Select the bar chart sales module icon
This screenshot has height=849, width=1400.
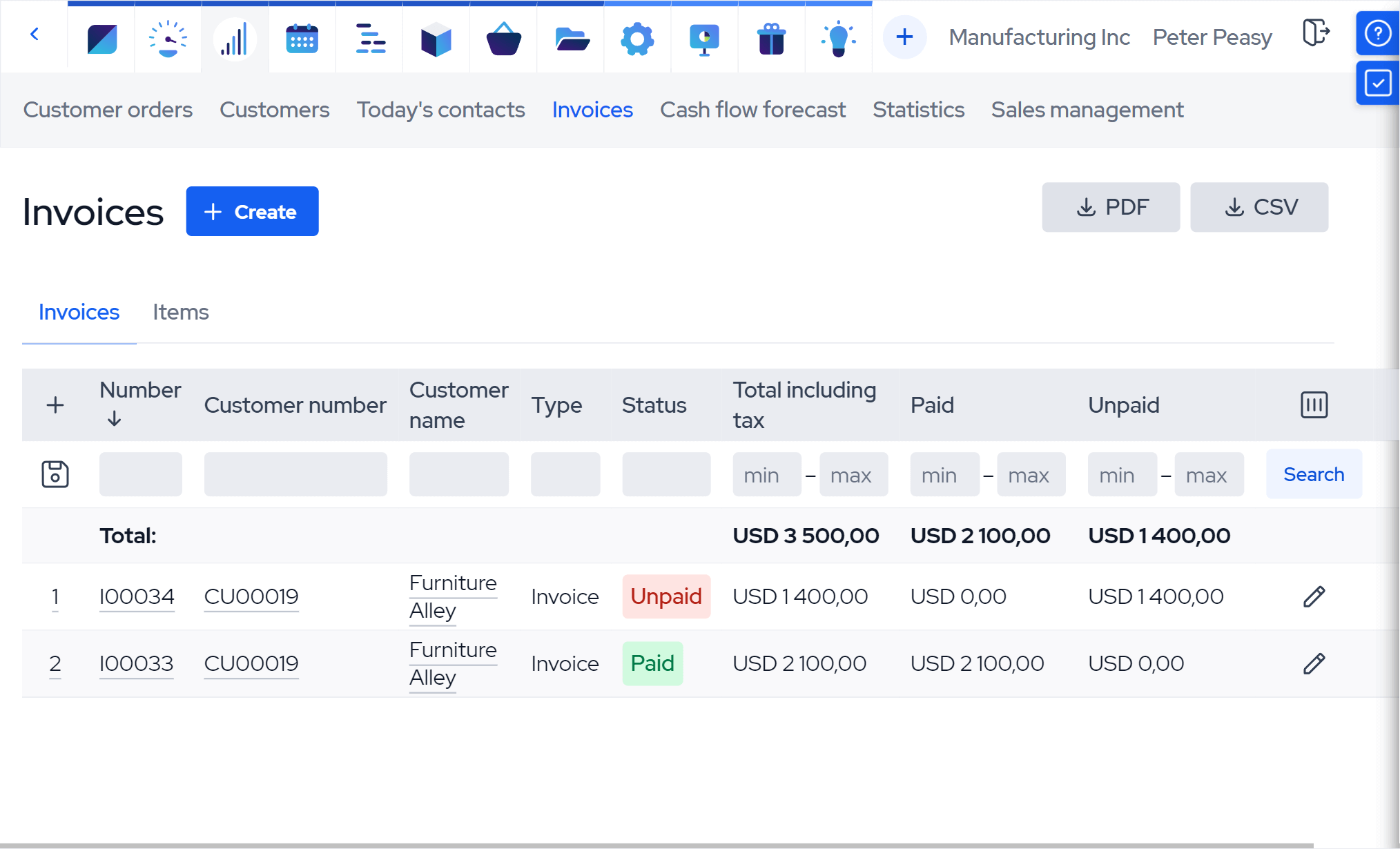click(234, 38)
